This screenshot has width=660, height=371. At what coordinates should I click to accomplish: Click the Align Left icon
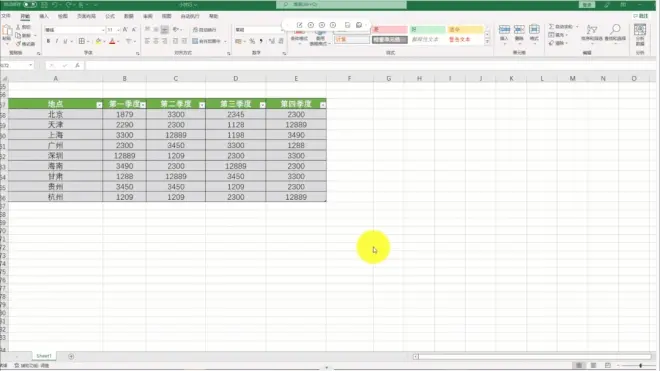147,41
